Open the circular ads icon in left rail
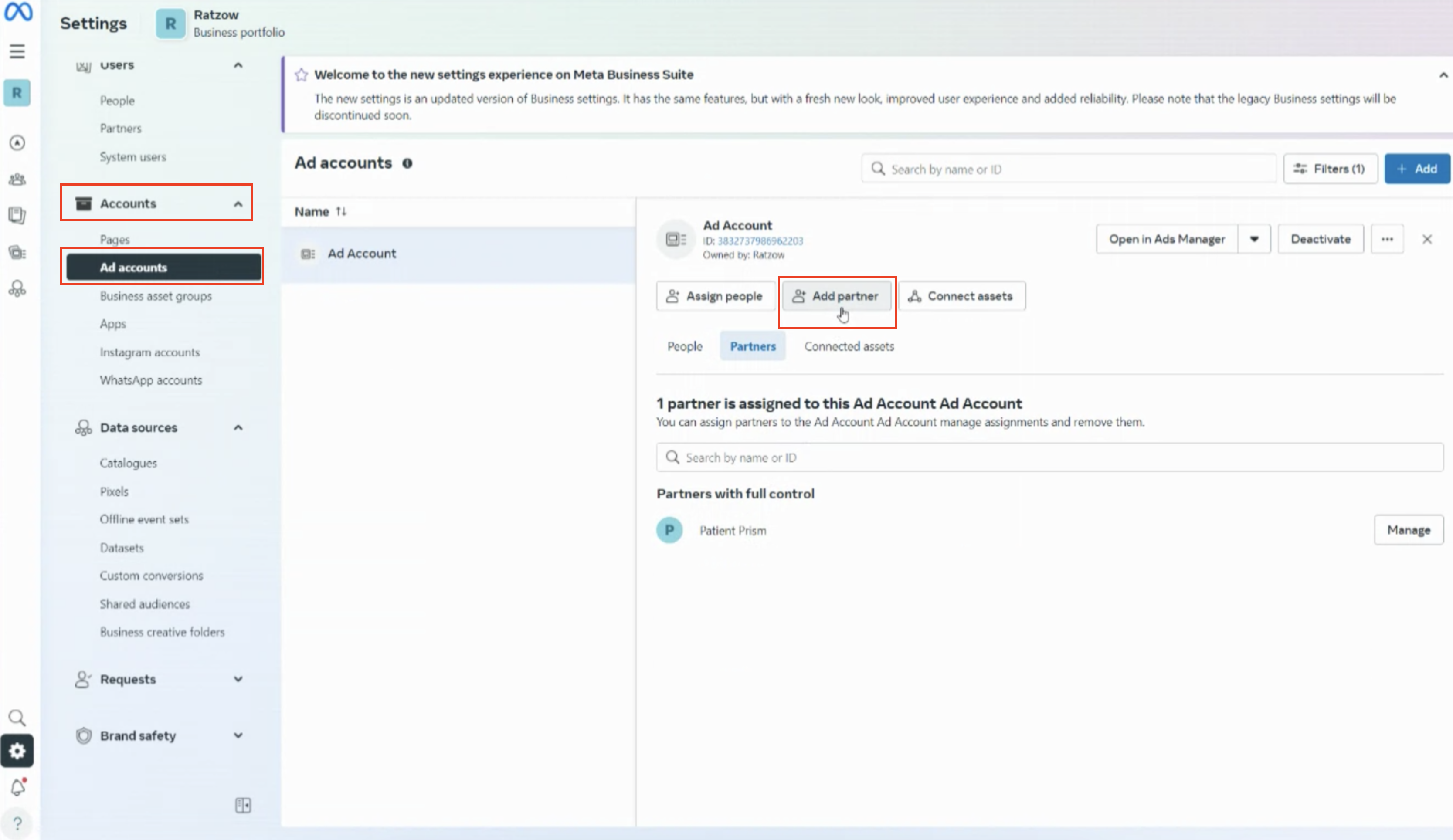Screen dimensions: 1453x840 tap(17, 142)
